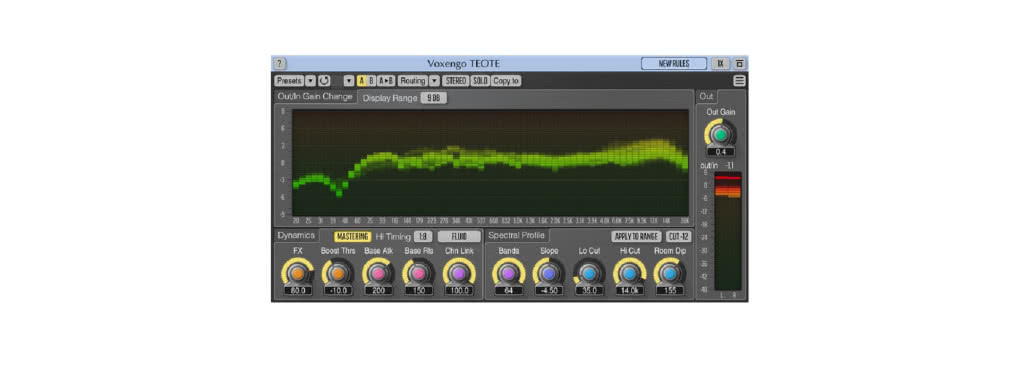This screenshot has height=382, width=1020.
Task: Click the Room Dip knob
Action: point(669,273)
